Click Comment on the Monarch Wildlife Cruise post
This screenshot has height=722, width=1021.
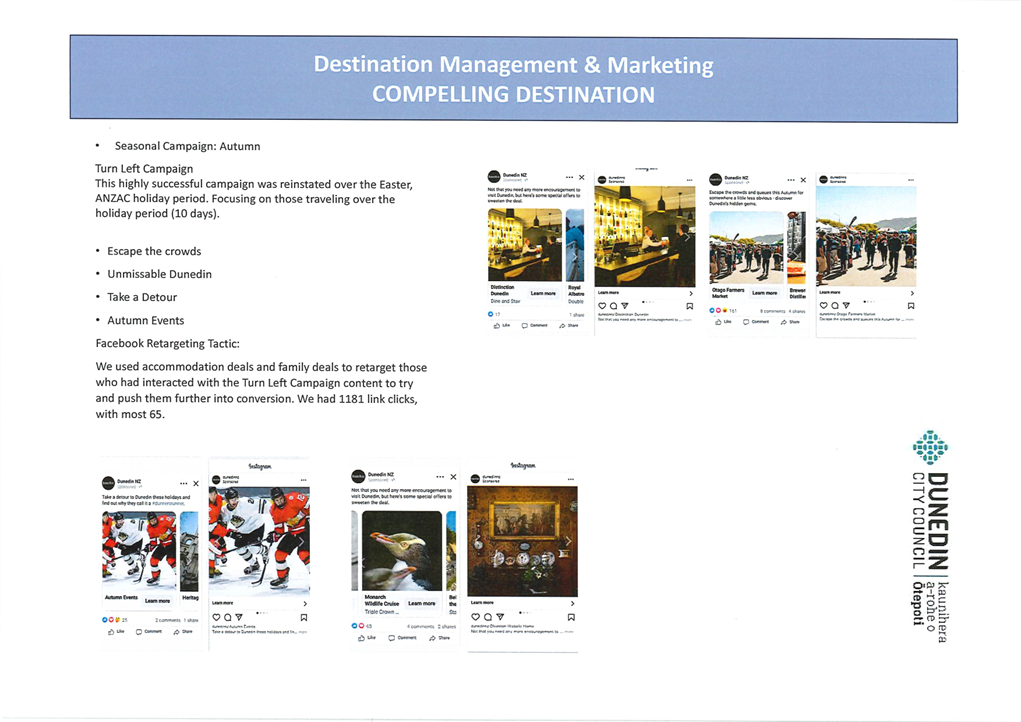(402, 637)
